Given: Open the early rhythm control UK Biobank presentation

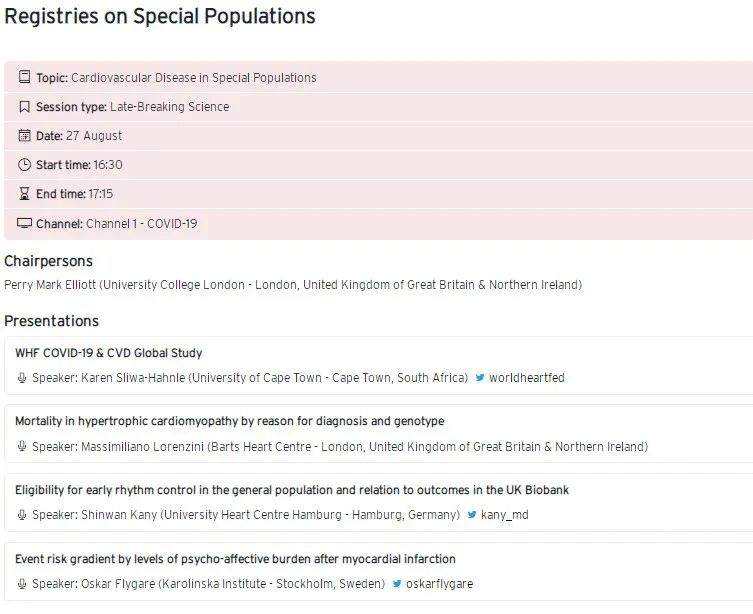Looking at the screenshot, I should coord(292,490).
